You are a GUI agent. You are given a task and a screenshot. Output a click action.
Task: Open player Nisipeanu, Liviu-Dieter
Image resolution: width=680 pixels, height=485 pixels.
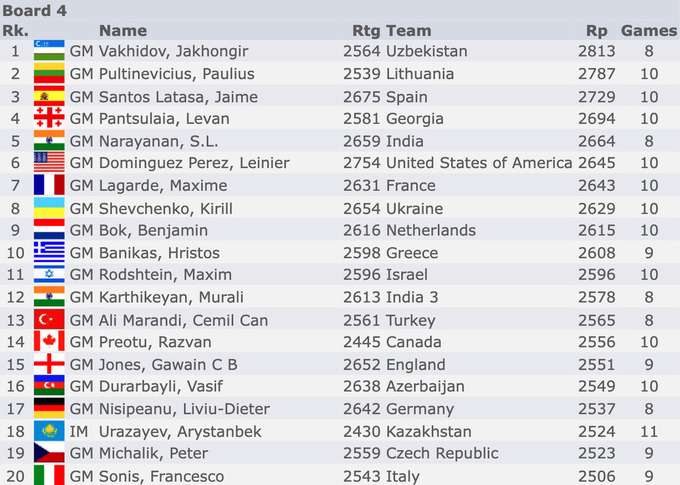(184, 409)
